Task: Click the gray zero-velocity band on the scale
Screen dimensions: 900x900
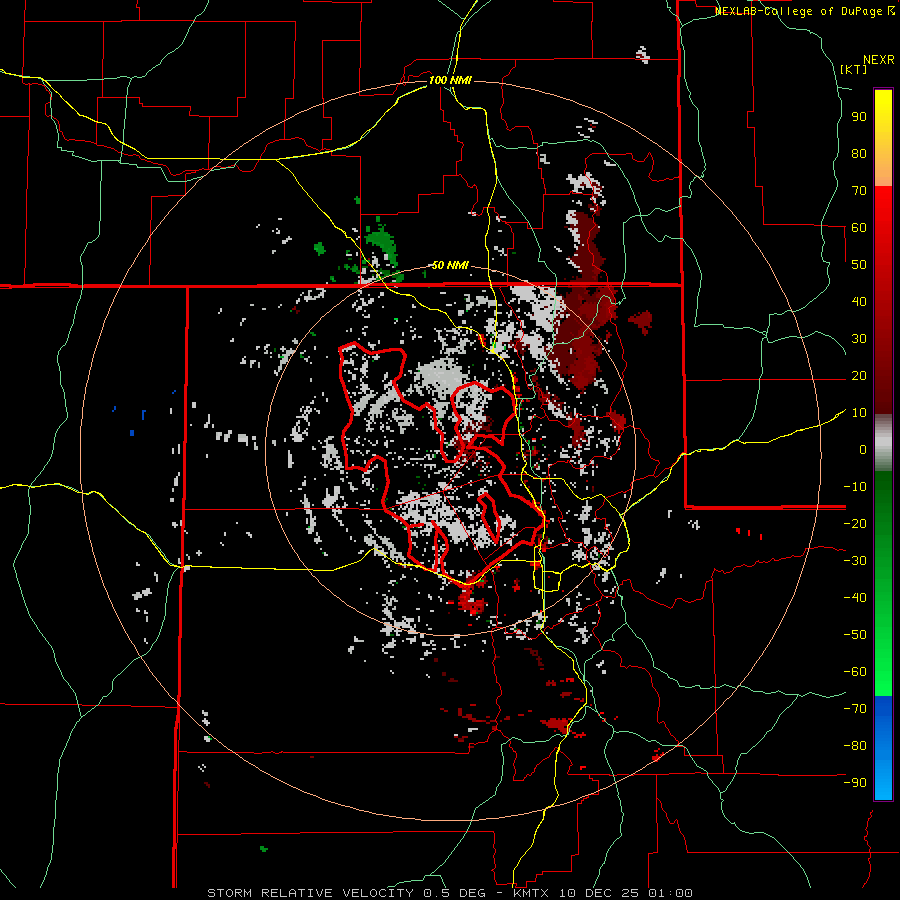Action: 883,443
